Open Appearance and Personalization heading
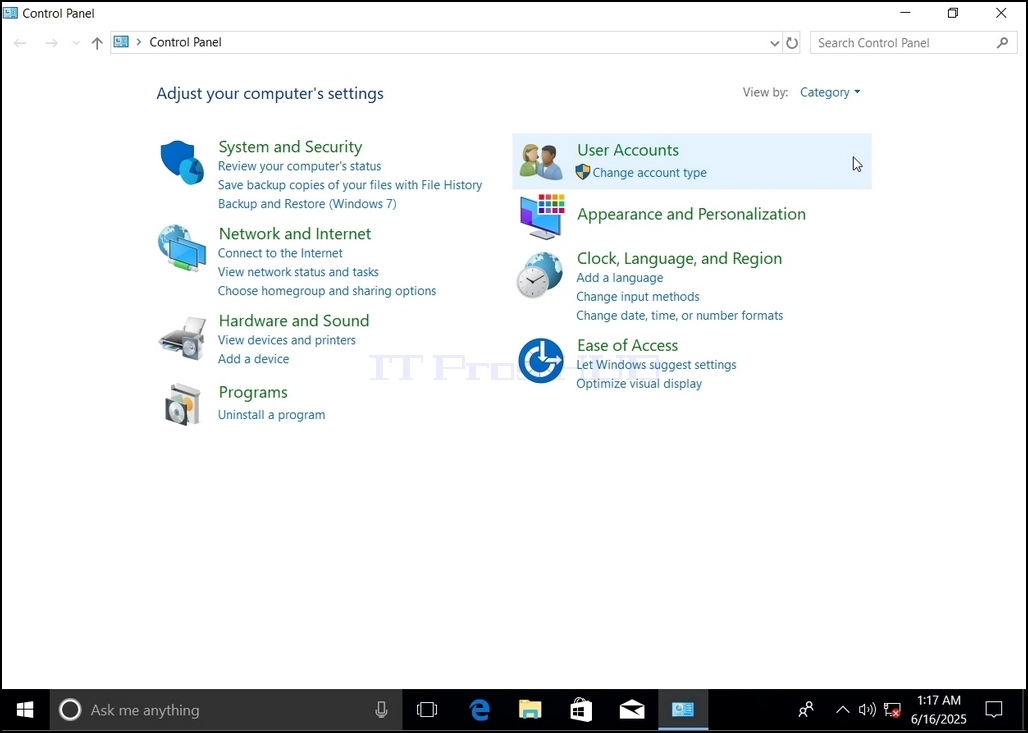This screenshot has height=733, width=1028. click(x=692, y=214)
